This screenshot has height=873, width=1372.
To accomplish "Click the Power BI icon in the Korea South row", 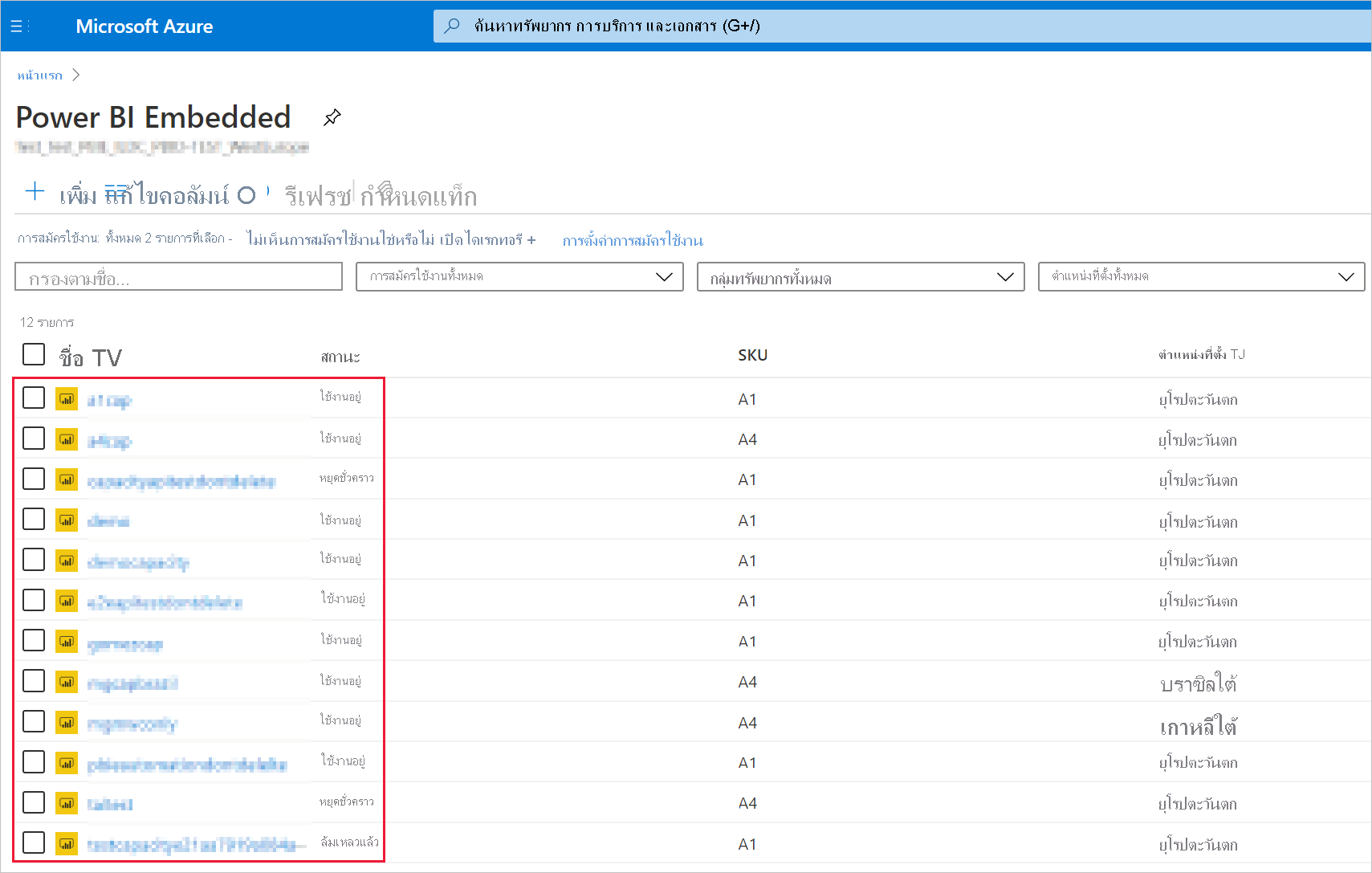I will tap(67, 722).
